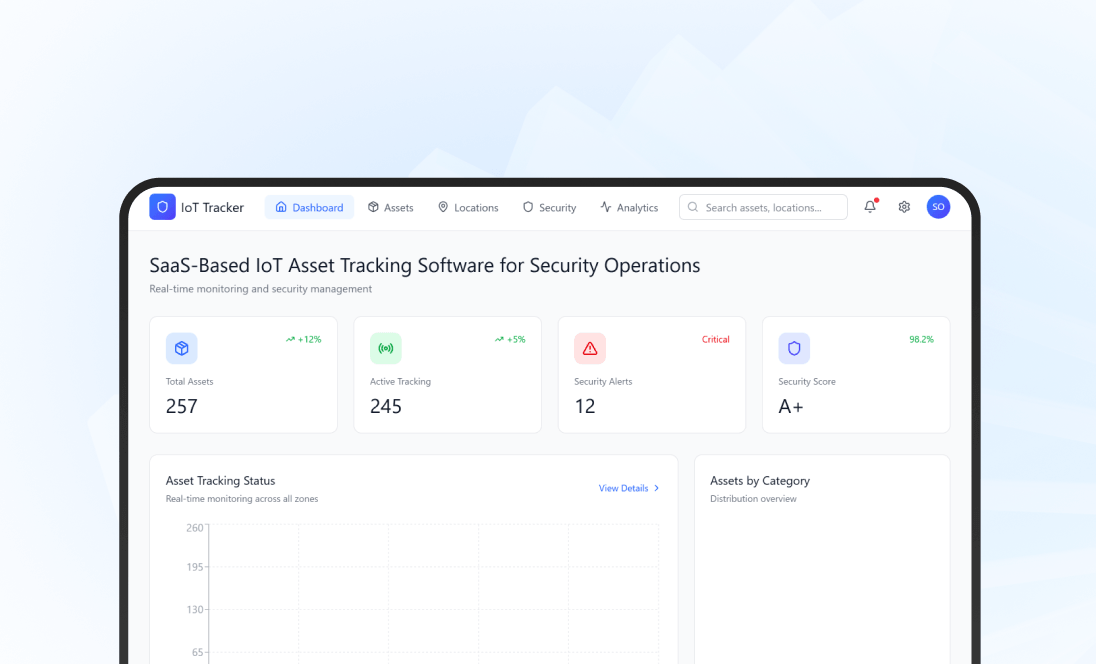The image size is (1096, 664).
Task: Click the +12% trend indicator
Action: [x=304, y=339]
